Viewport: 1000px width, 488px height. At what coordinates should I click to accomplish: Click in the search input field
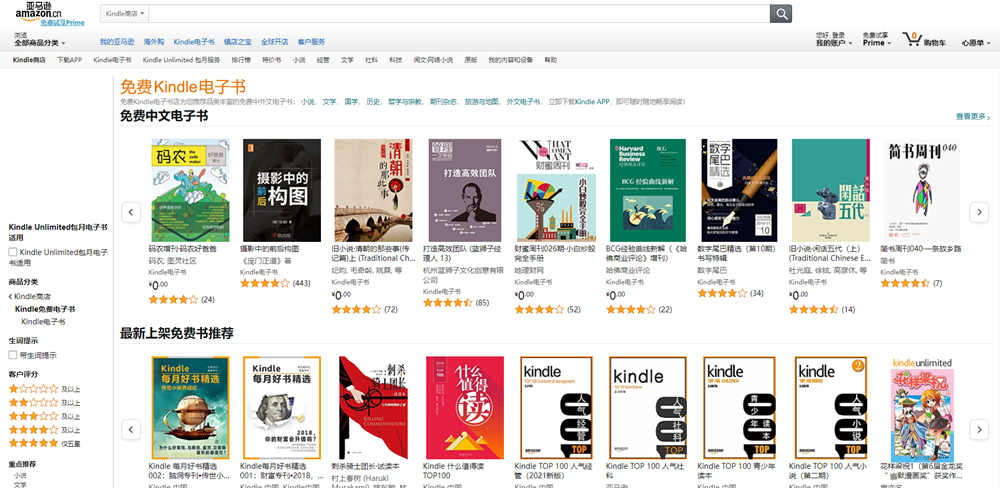pyautogui.click(x=459, y=13)
